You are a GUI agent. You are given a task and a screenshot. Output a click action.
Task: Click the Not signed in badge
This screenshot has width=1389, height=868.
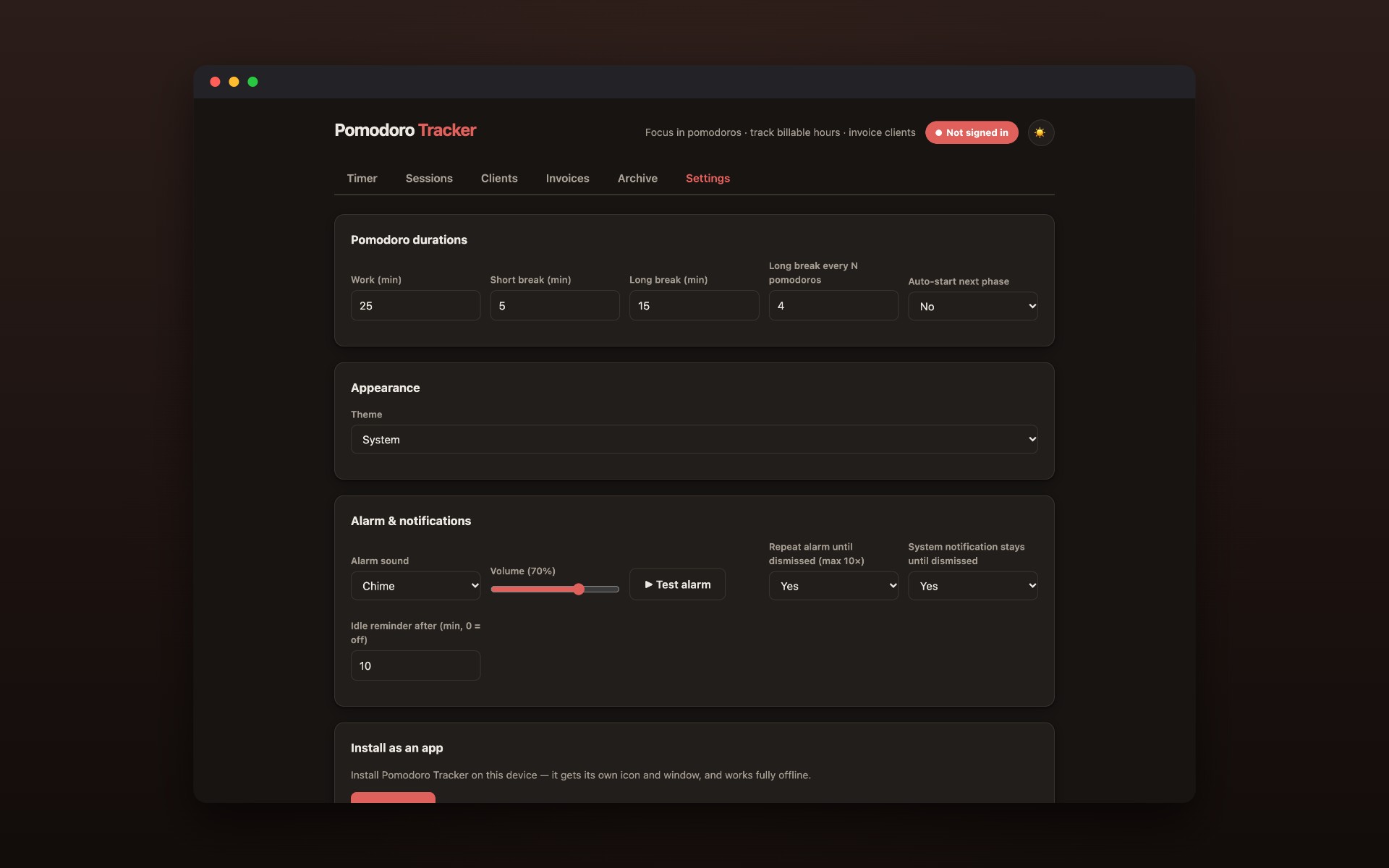(x=972, y=132)
